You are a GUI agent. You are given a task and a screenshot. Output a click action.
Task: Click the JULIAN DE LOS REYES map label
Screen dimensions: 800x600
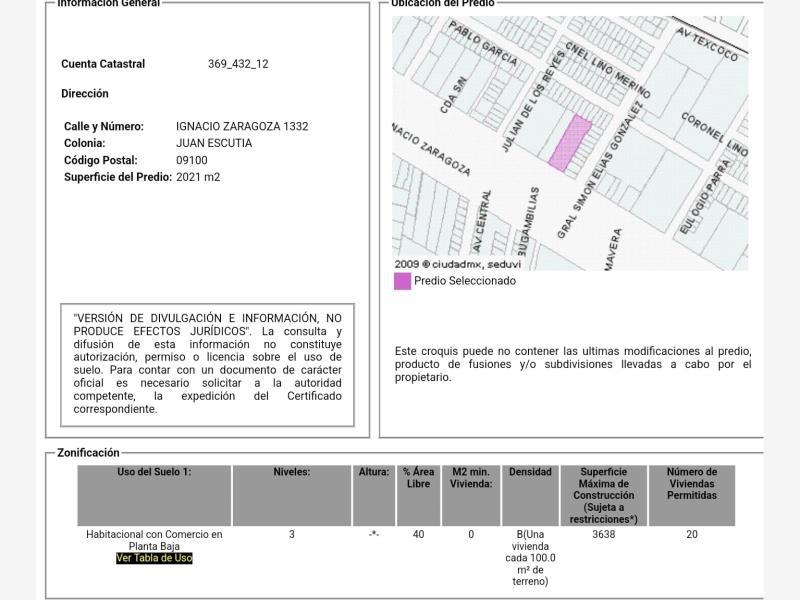pos(533,101)
